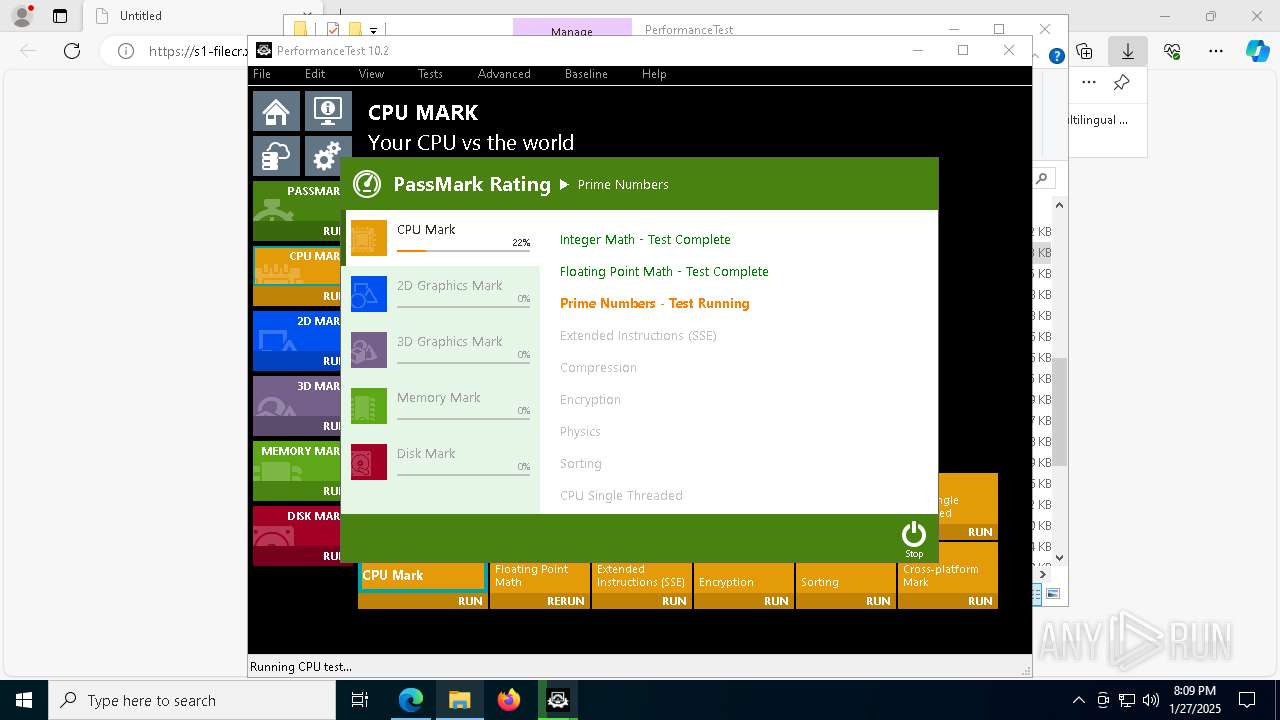Screen dimensions: 1280x720
Task: Click the 2D Graphics Mark progress bar
Action: click(463, 306)
